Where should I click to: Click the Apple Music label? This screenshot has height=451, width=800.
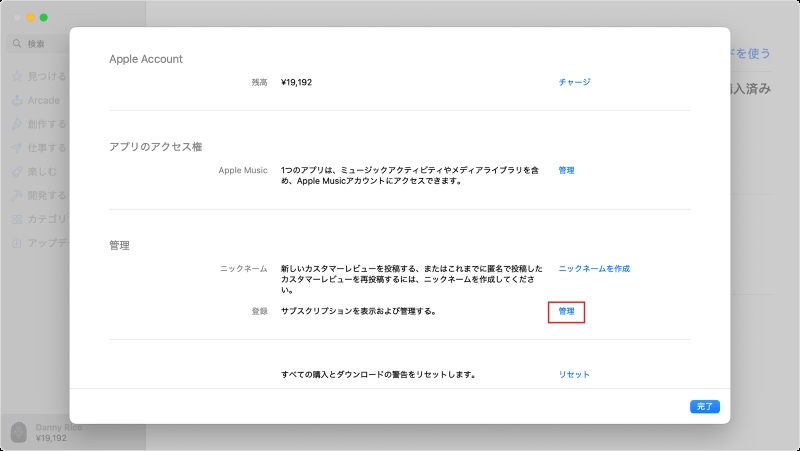click(243, 170)
